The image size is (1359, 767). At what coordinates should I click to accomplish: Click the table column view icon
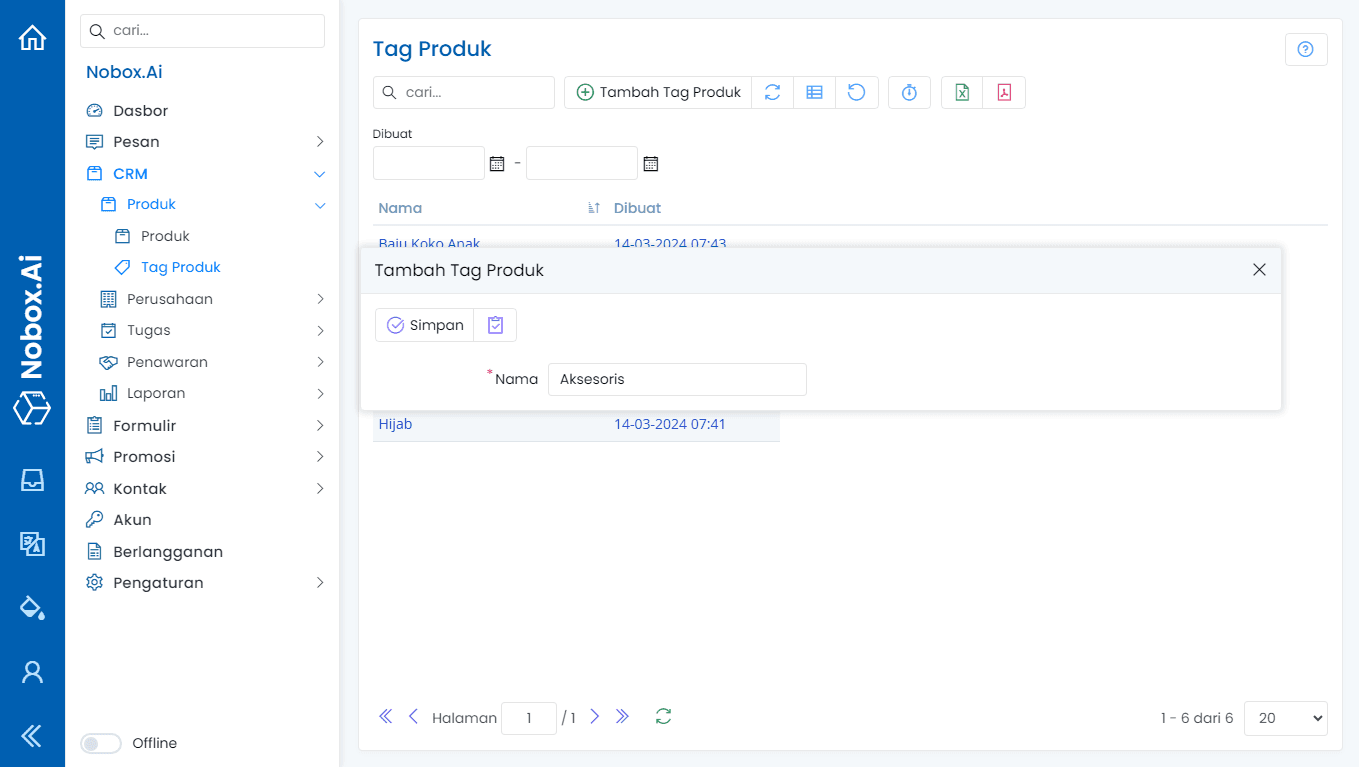coord(814,93)
